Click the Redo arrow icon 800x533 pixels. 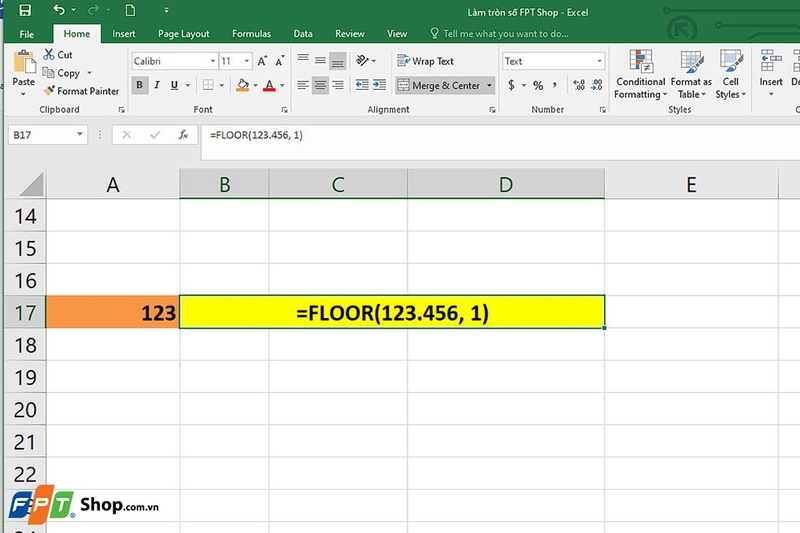tap(93, 10)
